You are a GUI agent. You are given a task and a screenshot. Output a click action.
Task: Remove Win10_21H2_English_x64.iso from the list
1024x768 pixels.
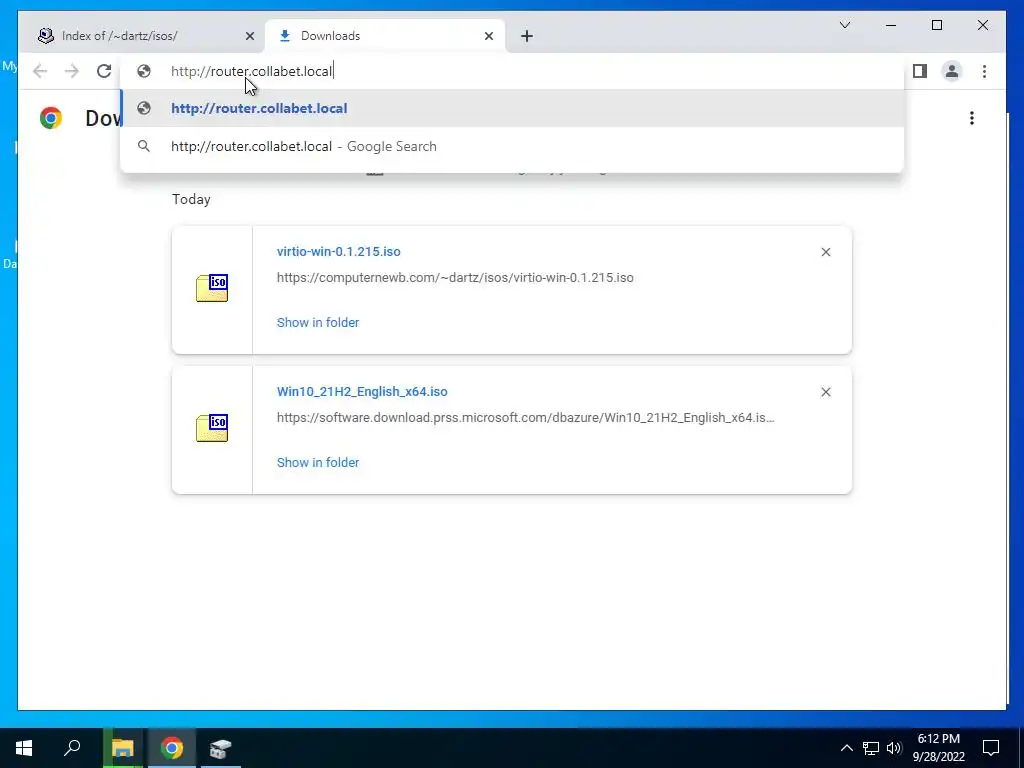click(825, 392)
